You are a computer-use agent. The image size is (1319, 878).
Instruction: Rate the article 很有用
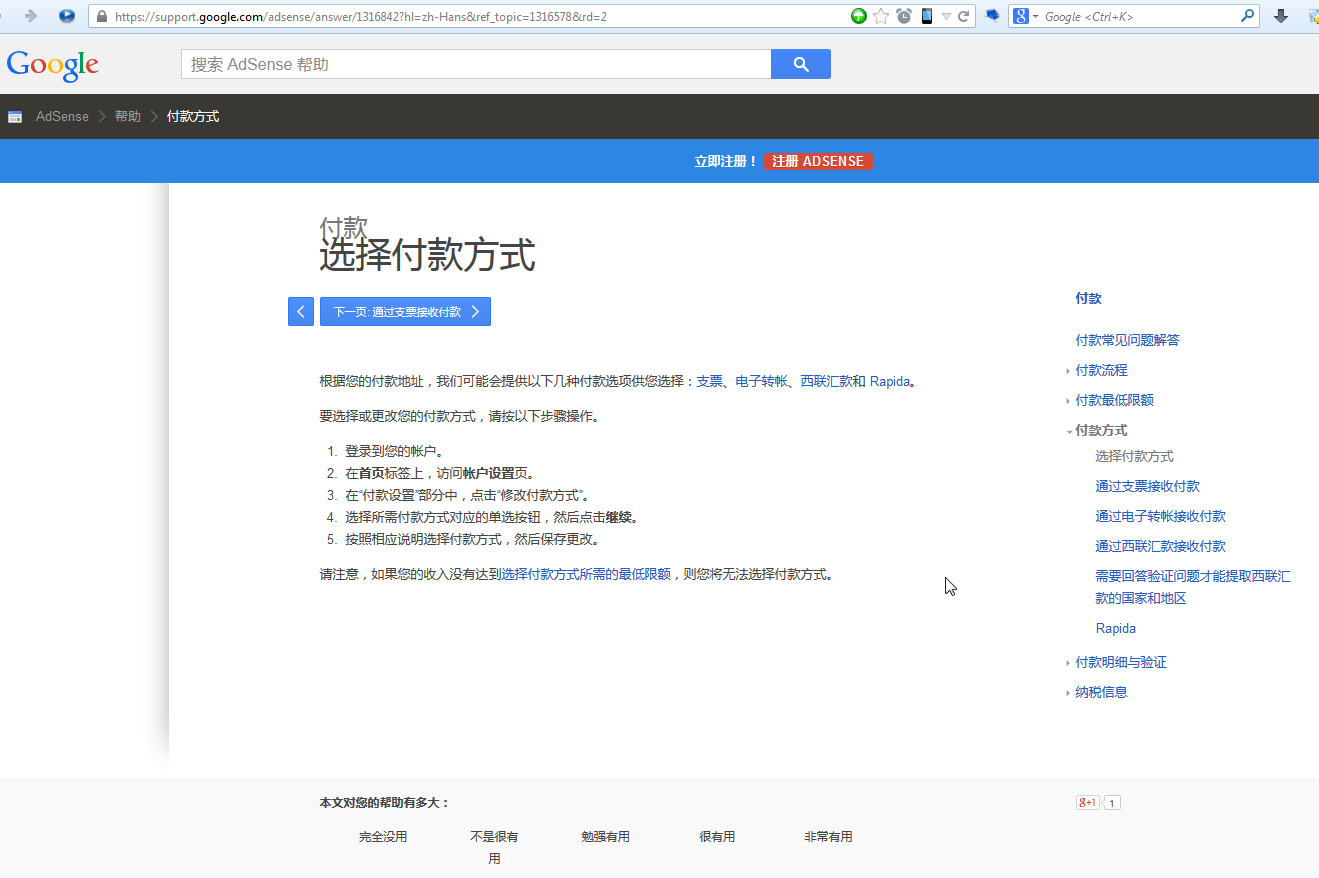(x=717, y=837)
